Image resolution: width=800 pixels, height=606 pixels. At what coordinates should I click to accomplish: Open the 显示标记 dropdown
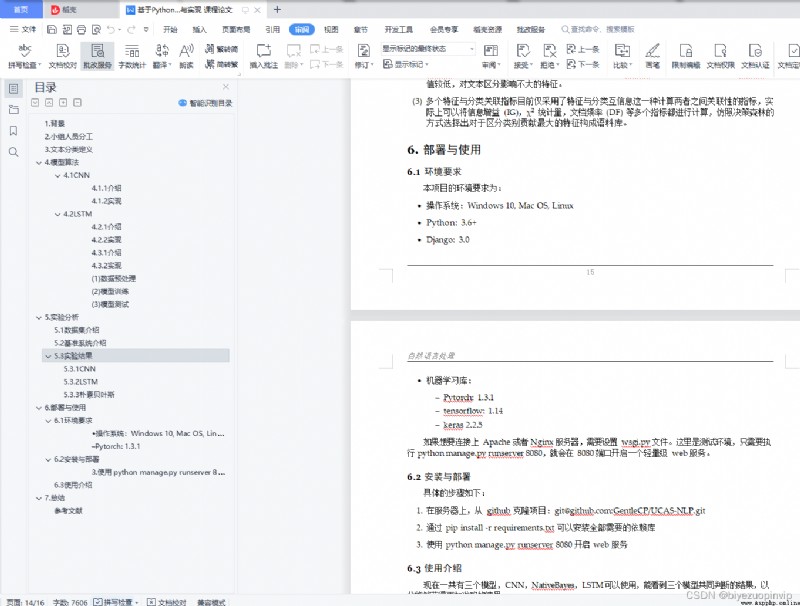click(406, 64)
